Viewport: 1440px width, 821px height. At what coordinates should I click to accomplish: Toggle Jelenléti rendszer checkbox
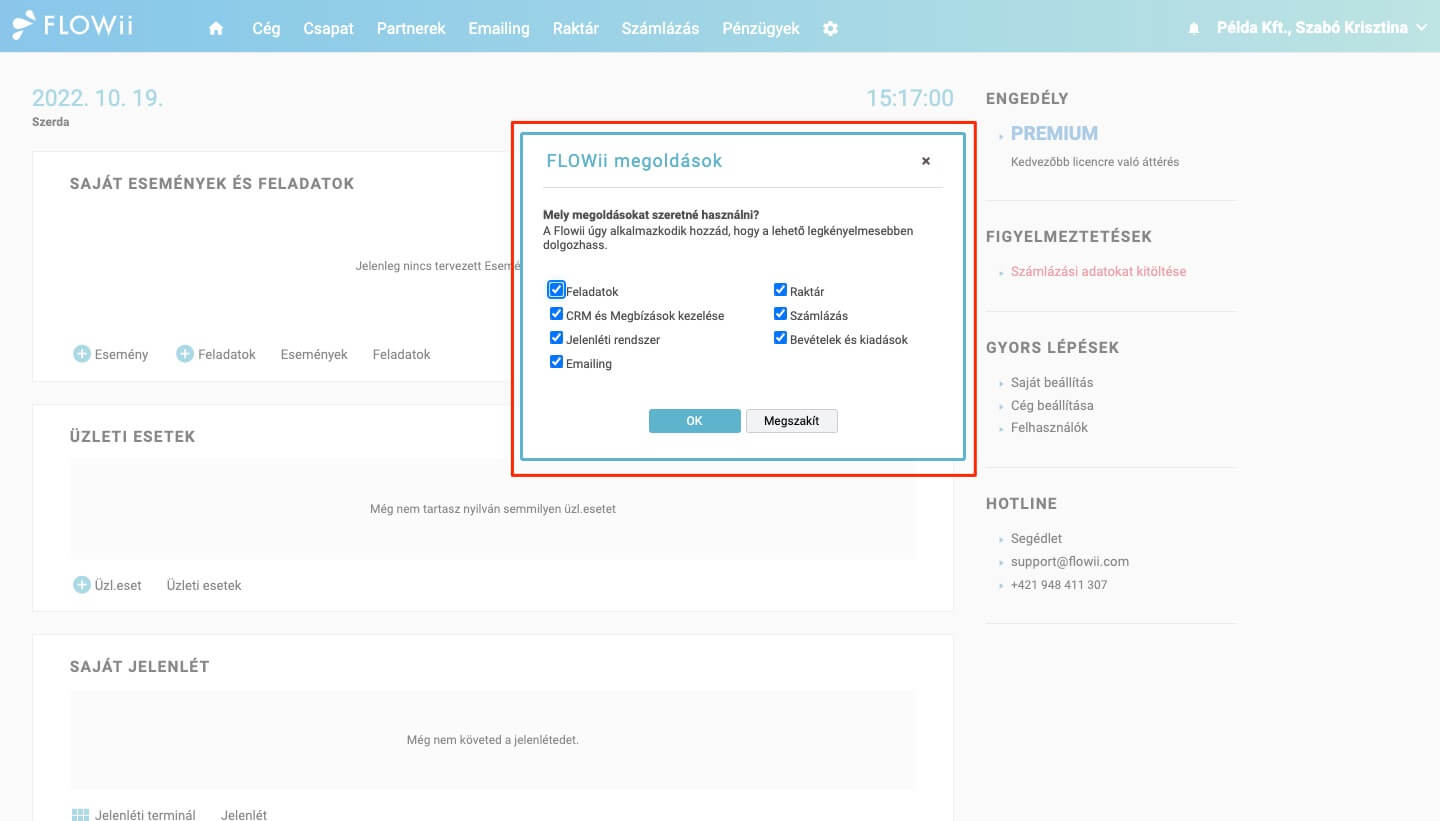pos(557,338)
